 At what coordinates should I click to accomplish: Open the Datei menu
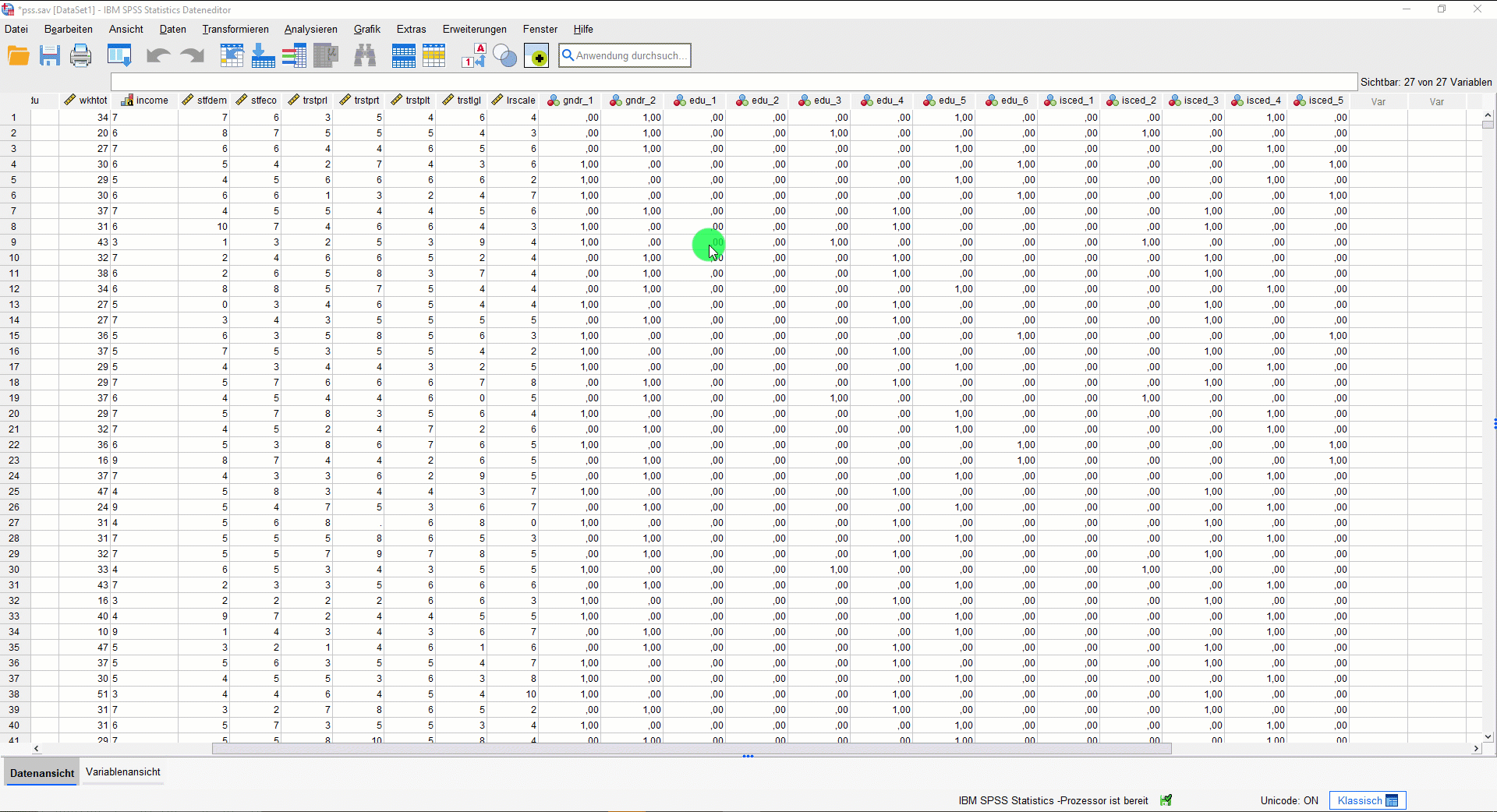16,29
